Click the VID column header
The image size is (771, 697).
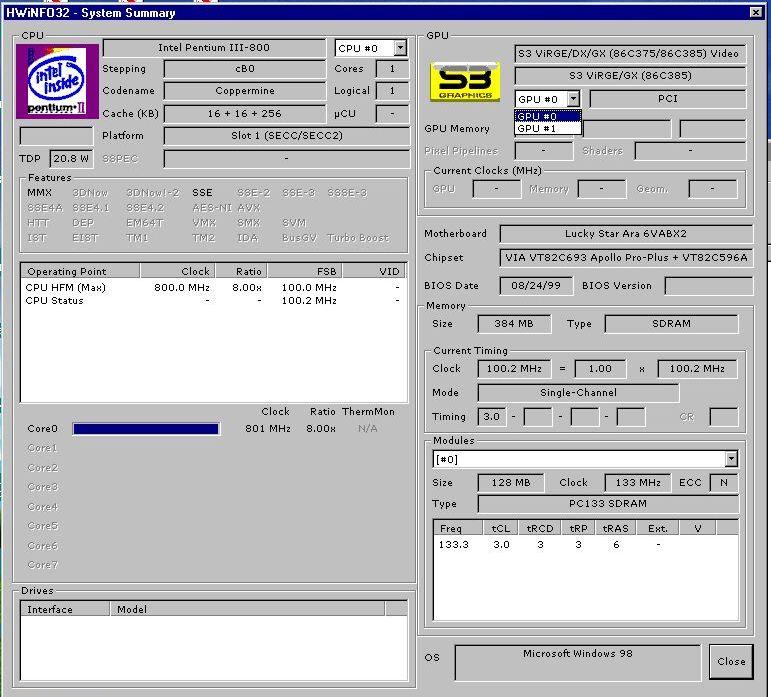[x=374, y=271]
